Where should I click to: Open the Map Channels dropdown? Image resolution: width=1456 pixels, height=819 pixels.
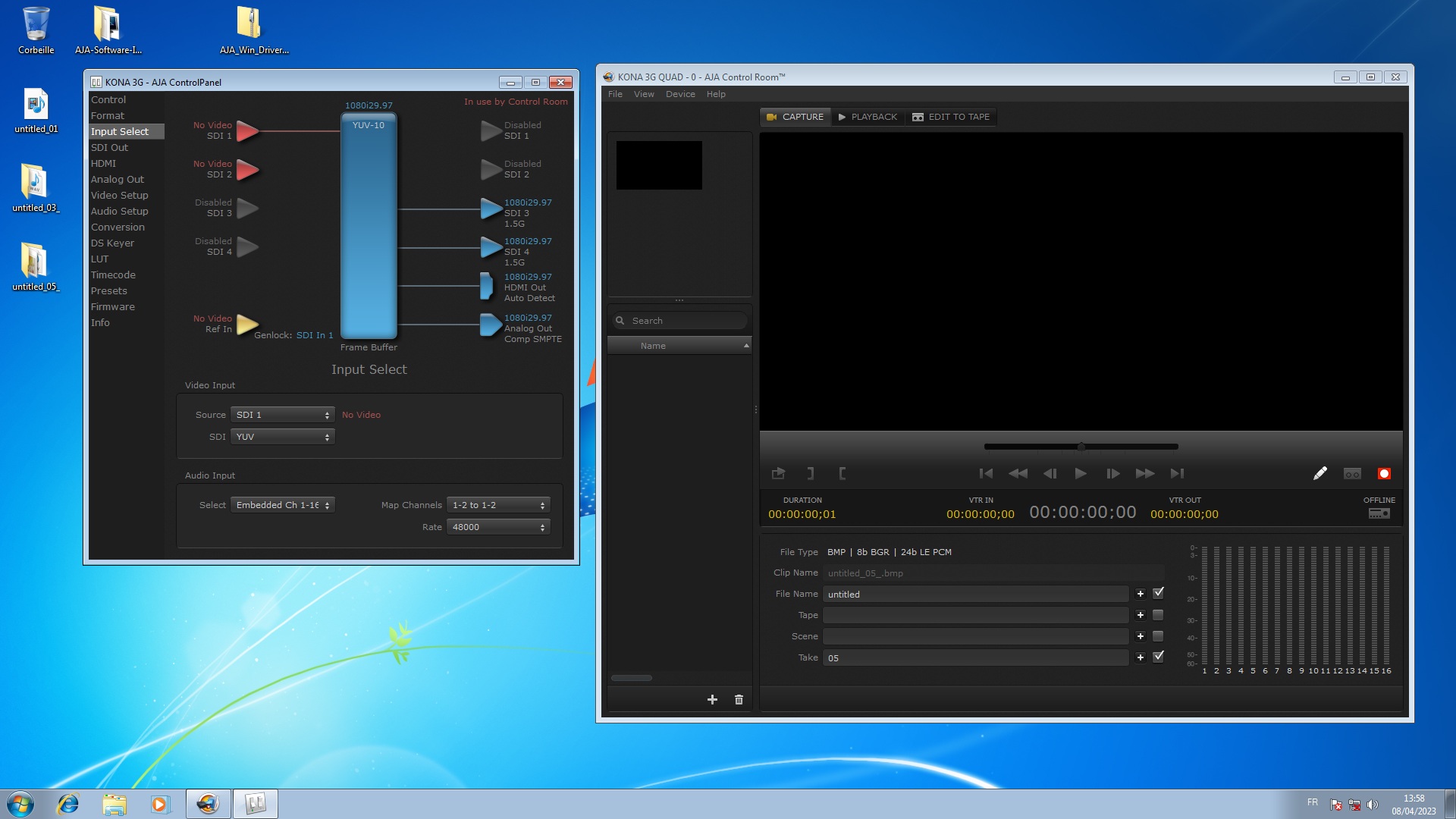coord(498,505)
